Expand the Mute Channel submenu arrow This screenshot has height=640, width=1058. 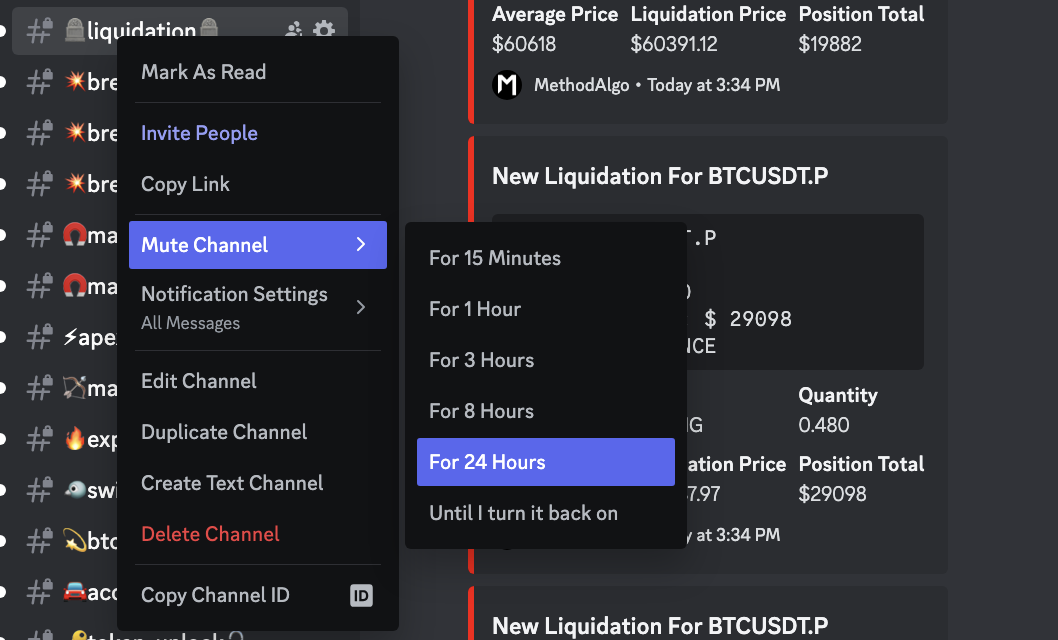[361, 245]
